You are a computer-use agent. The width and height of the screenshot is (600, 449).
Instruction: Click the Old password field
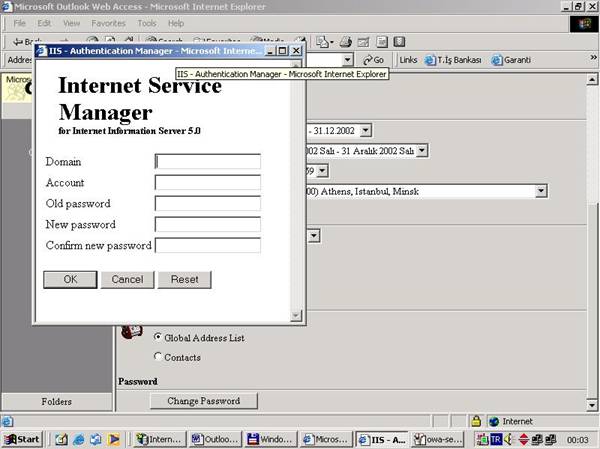pos(208,203)
